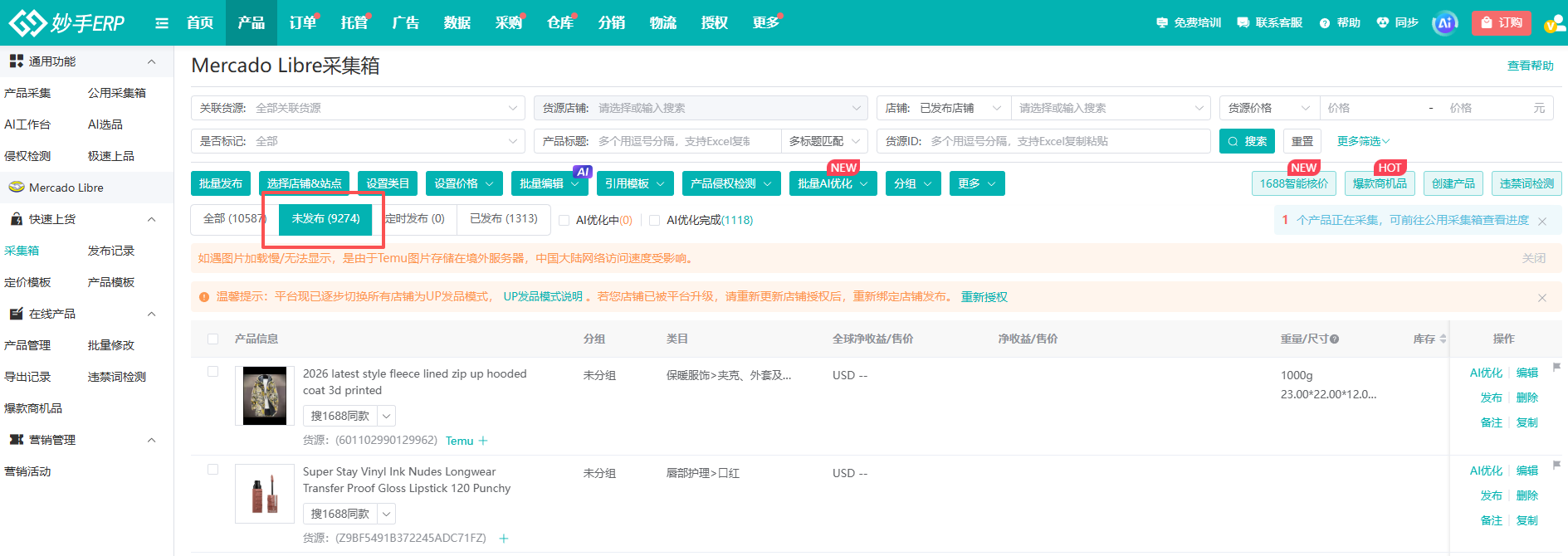Click the 爆款商机品 button
Image resolution: width=1568 pixels, height=556 pixels.
coord(1380,183)
